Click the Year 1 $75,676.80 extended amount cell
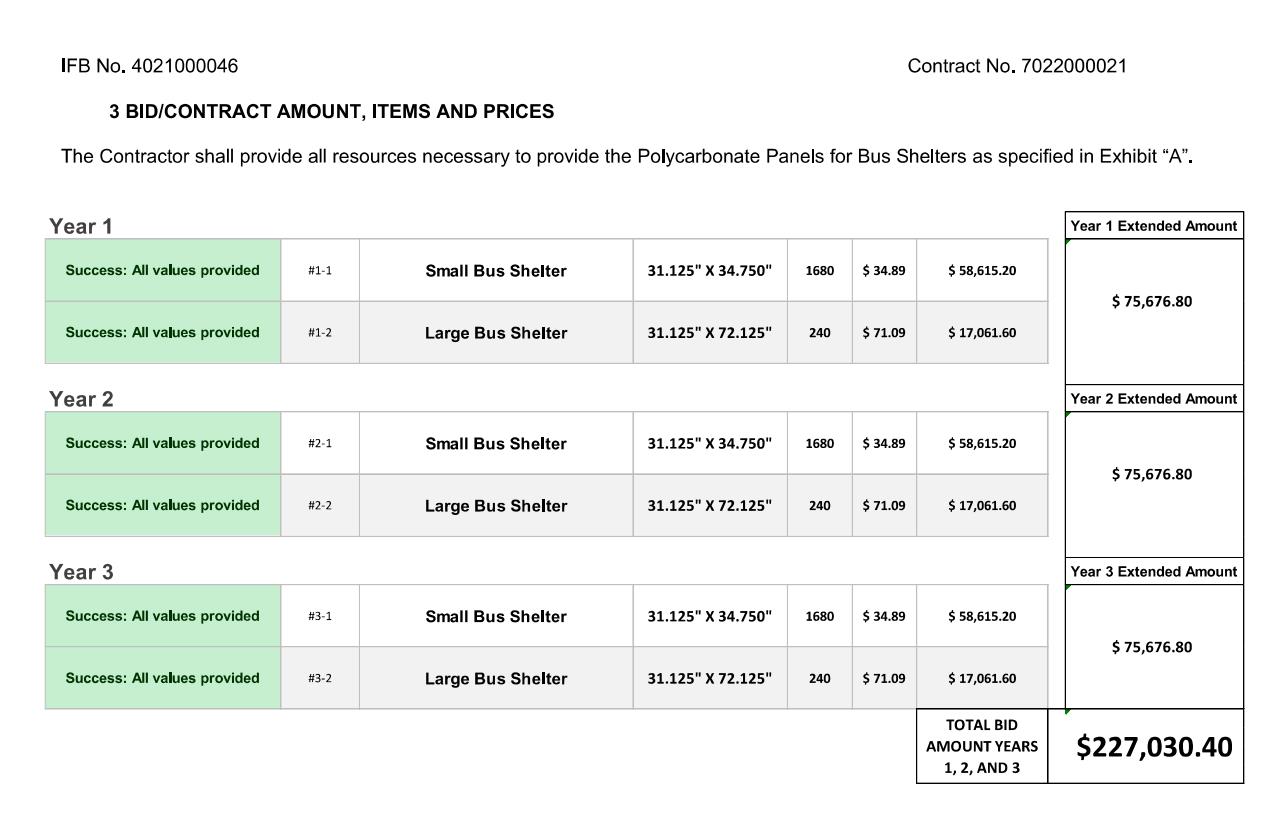The width and height of the screenshot is (1267, 821). point(1152,302)
